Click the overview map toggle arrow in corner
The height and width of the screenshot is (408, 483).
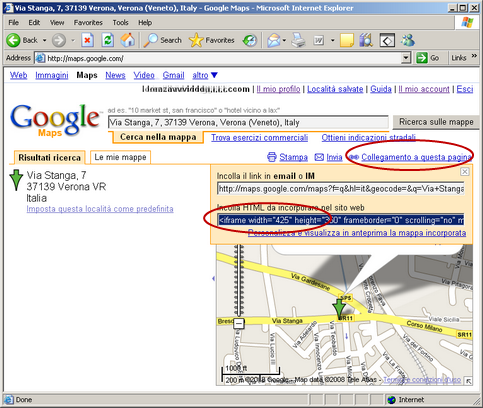(x=468, y=381)
